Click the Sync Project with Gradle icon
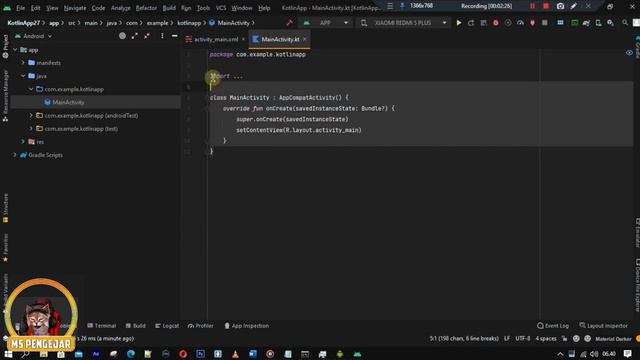This screenshot has width=640, height=360. [x=586, y=23]
